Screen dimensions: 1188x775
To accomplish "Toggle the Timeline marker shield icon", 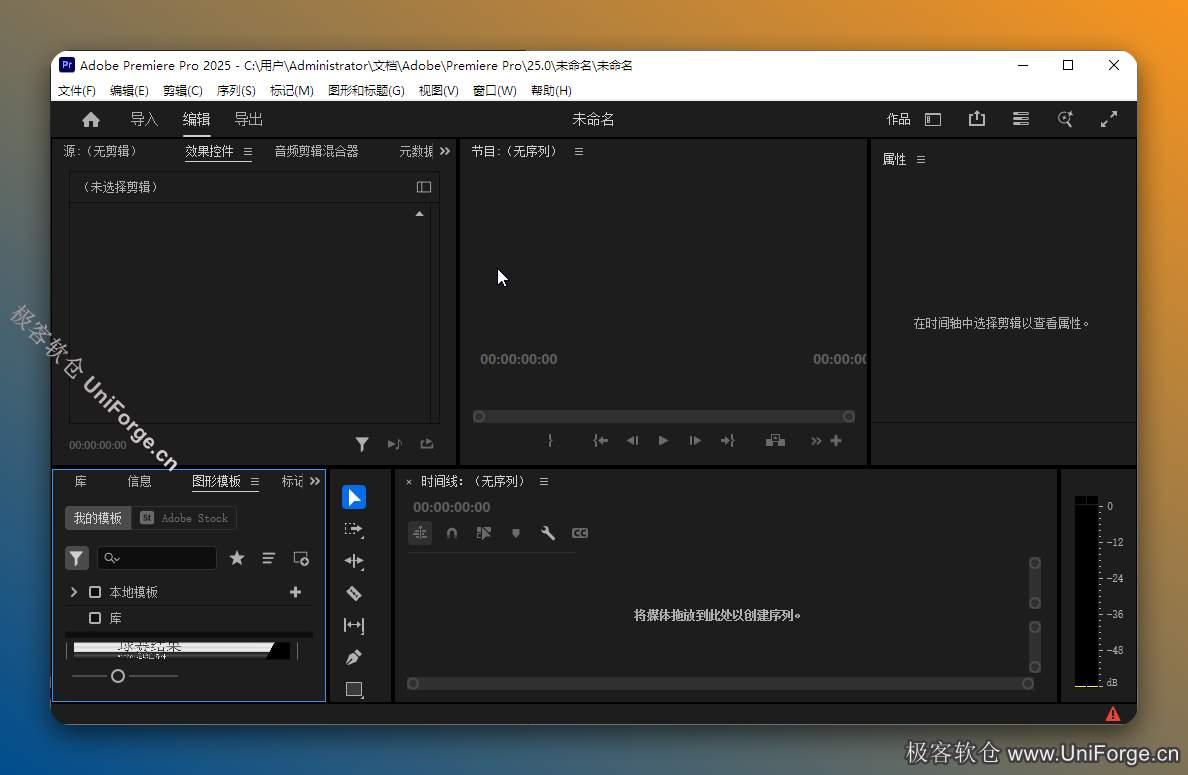I will (516, 533).
